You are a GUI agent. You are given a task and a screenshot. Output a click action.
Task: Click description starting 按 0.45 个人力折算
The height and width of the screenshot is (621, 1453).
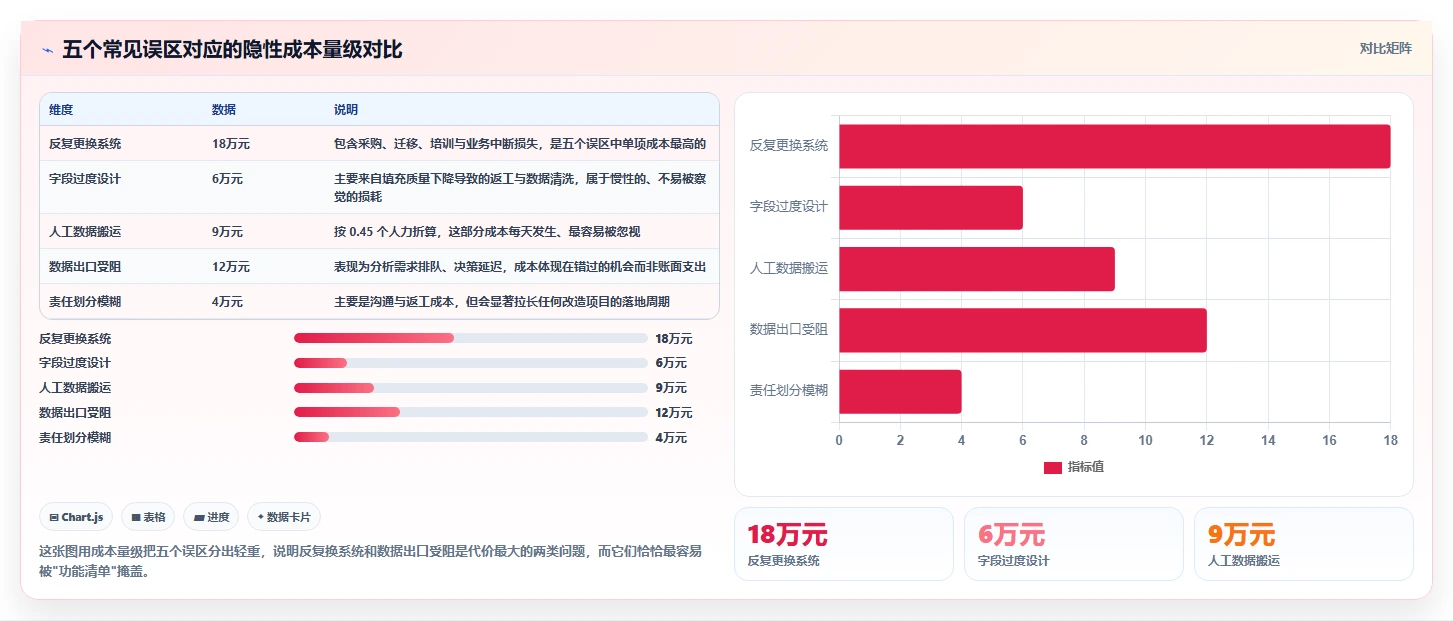pyautogui.click(x=487, y=232)
